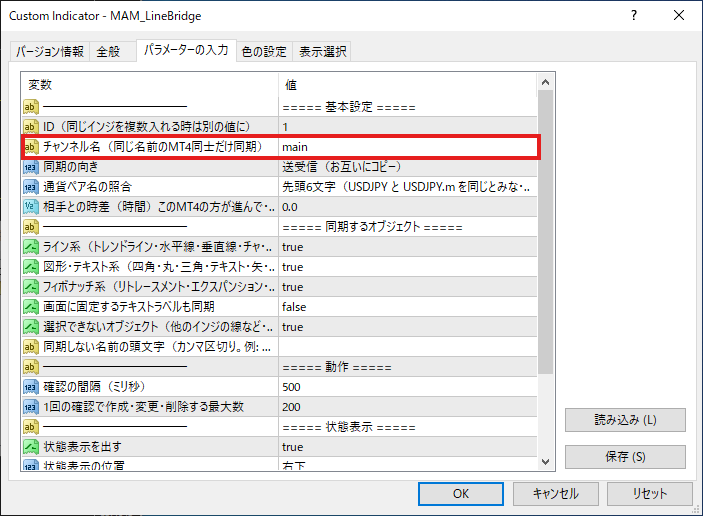Click the string icon of 基本設定 separator row
This screenshot has width=703, height=516.
(31, 107)
